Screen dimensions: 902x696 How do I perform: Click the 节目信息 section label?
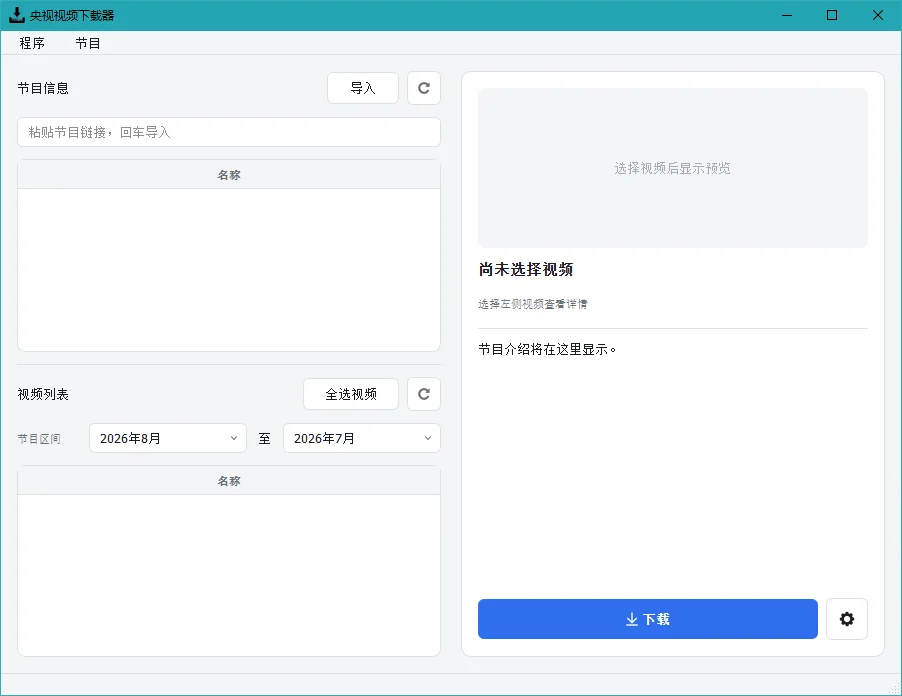point(43,88)
